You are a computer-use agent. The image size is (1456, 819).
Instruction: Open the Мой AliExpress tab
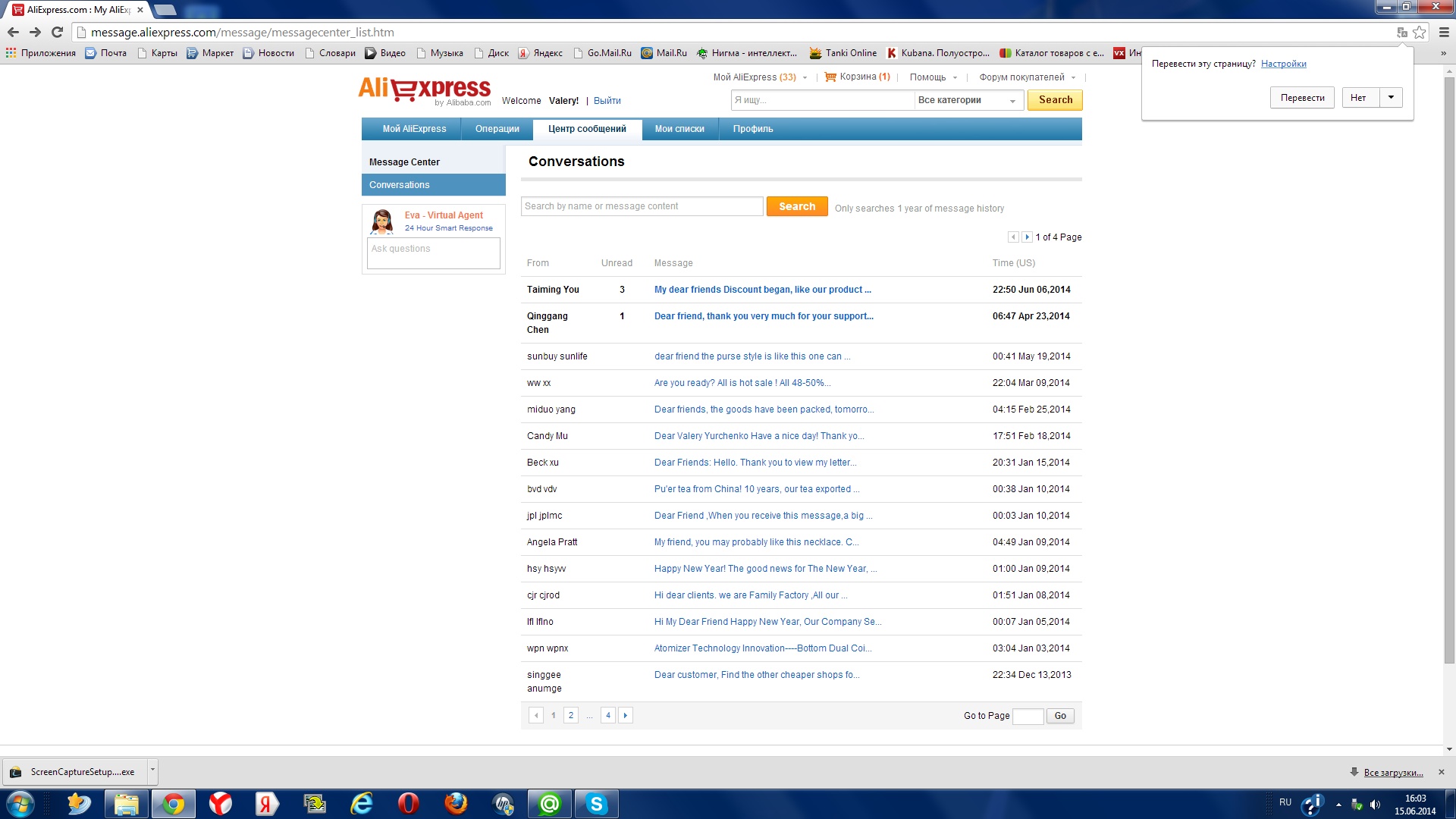(414, 129)
